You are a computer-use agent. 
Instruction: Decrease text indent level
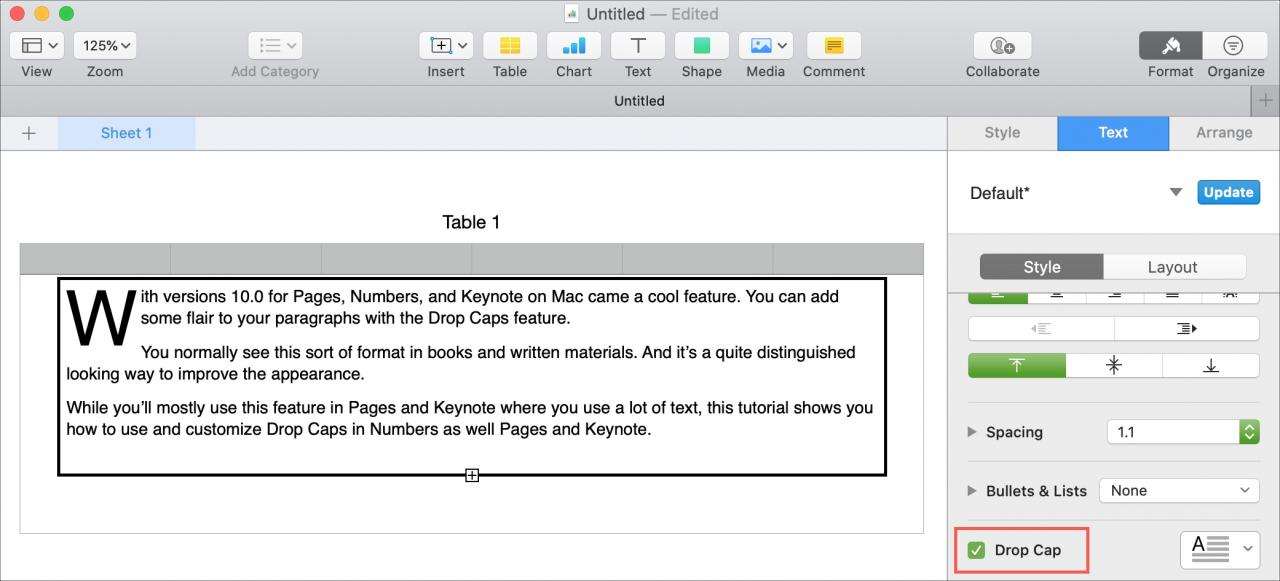tap(1041, 329)
